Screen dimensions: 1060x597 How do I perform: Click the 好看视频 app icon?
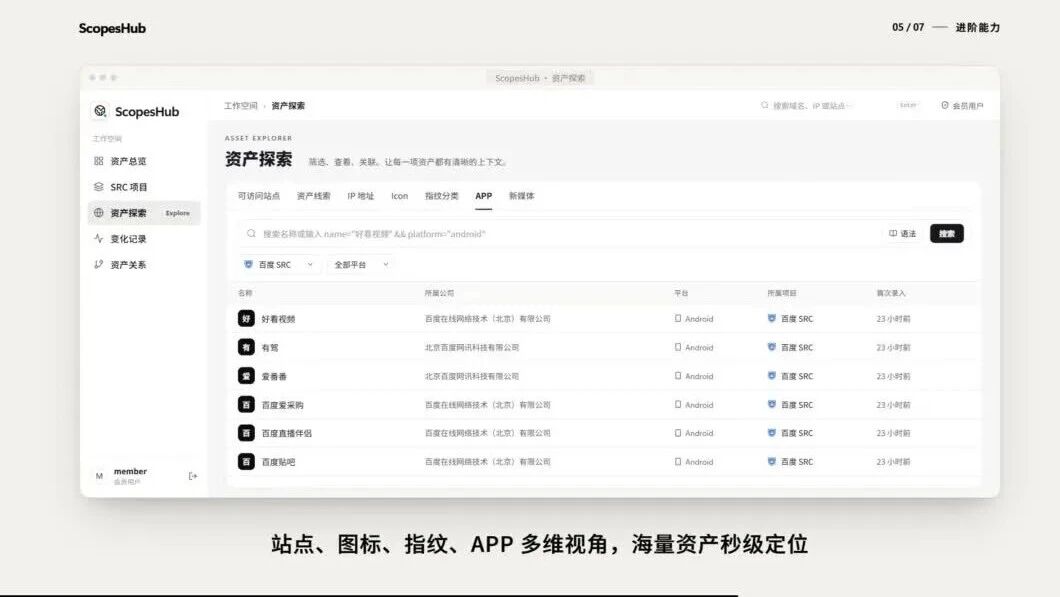tap(246, 318)
